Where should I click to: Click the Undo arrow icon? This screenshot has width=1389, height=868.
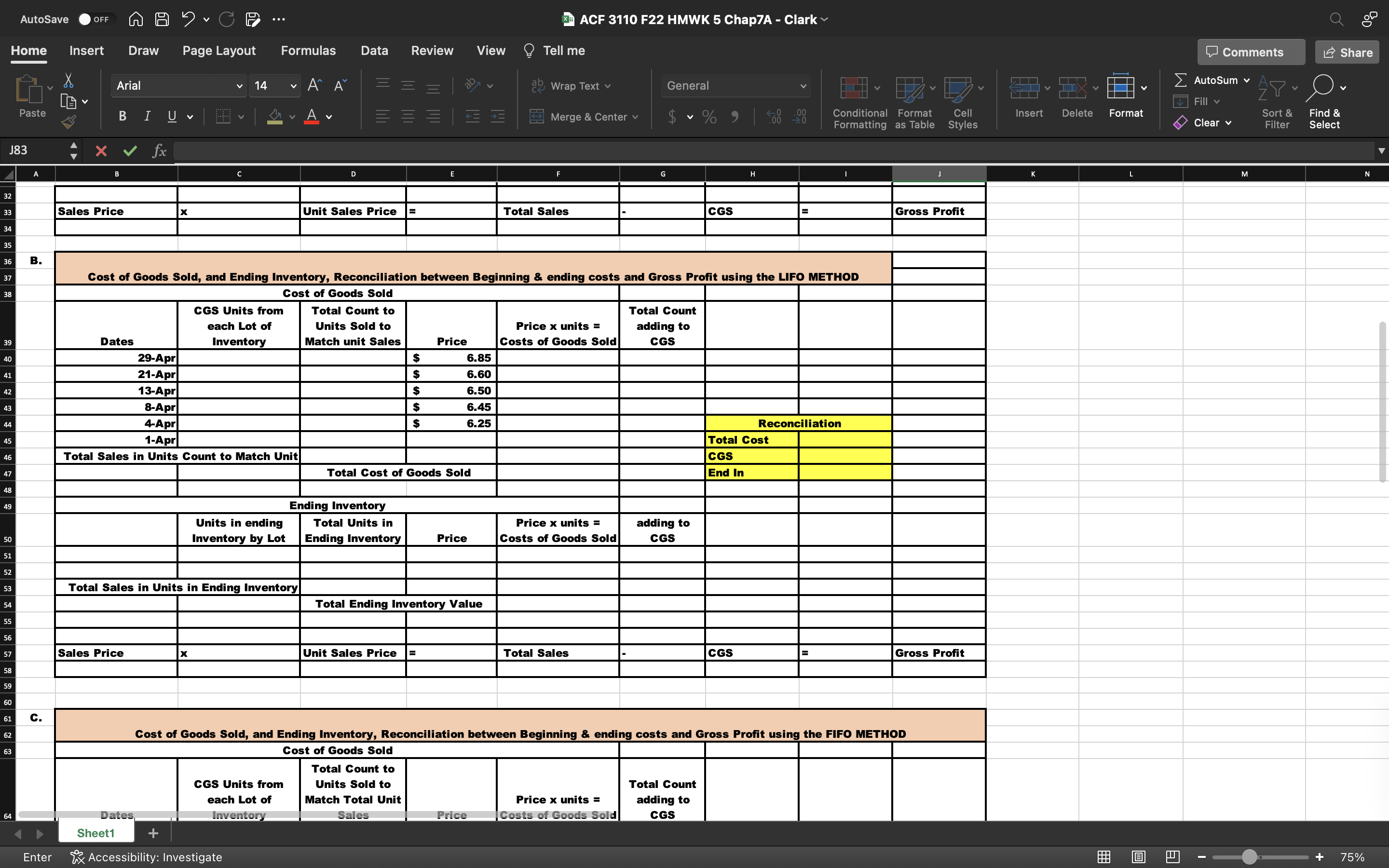pyautogui.click(x=188, y=19)
